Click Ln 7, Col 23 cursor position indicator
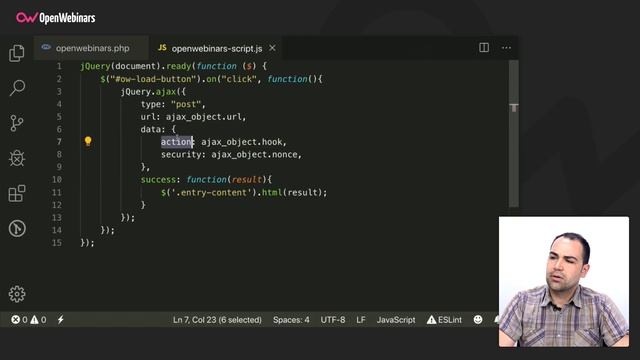The width and height of the screenshot is (640, 360). [x=217, y=320]
